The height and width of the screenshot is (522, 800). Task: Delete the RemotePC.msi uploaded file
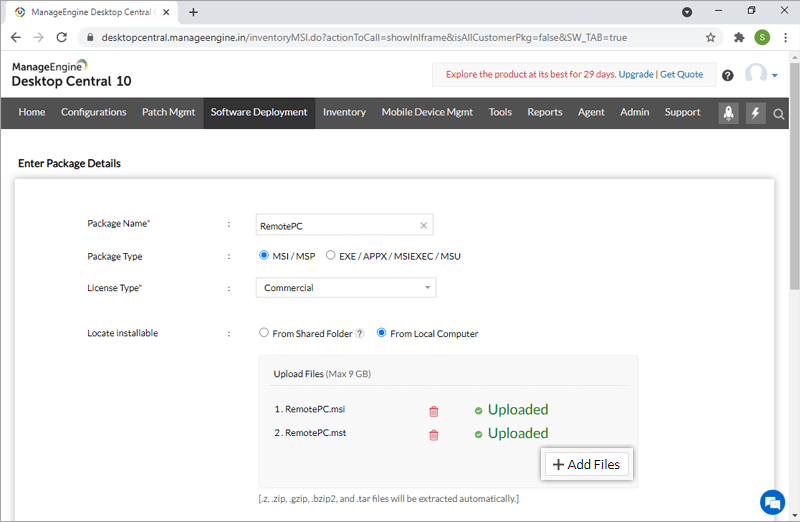[434, 411]
